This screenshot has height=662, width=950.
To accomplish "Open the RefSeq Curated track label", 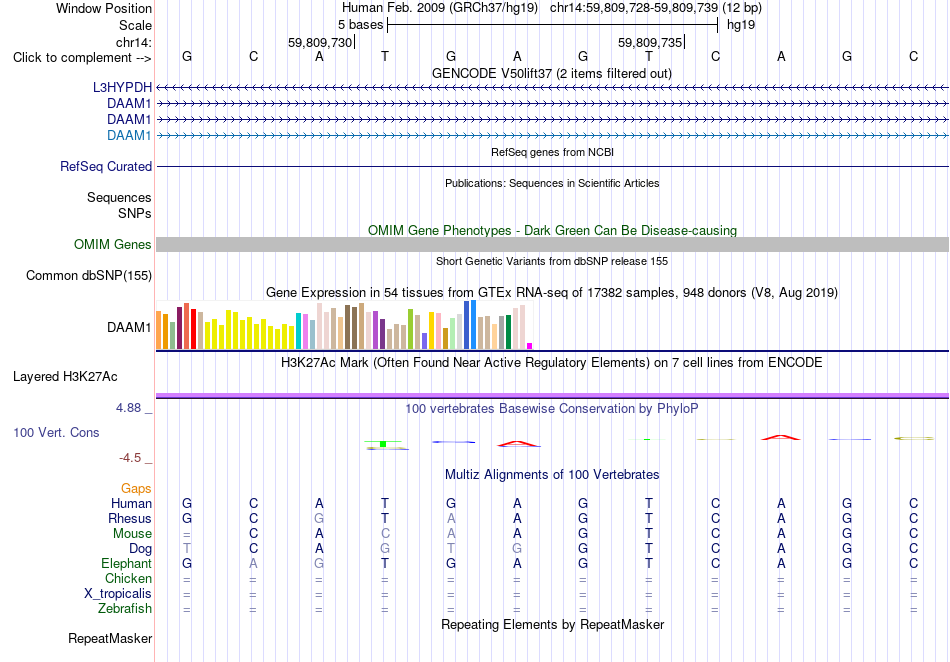I will pyautogui.click(x=106, y=166).
